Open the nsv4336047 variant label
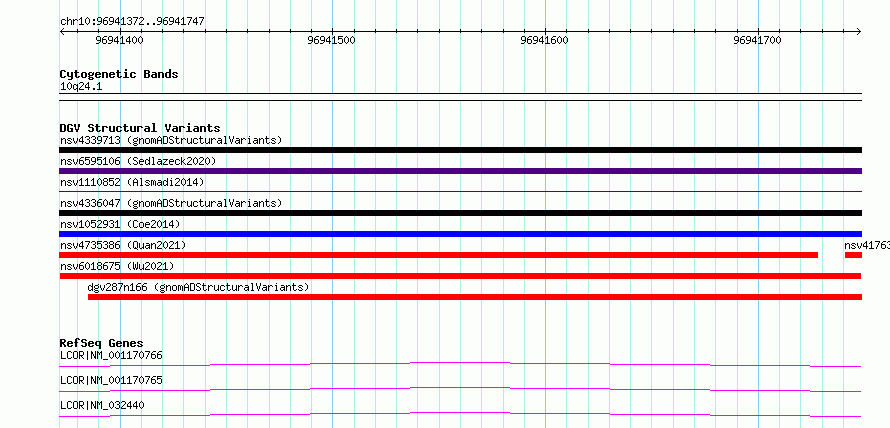Screen dimensions: 890x428 click(171, 203)
